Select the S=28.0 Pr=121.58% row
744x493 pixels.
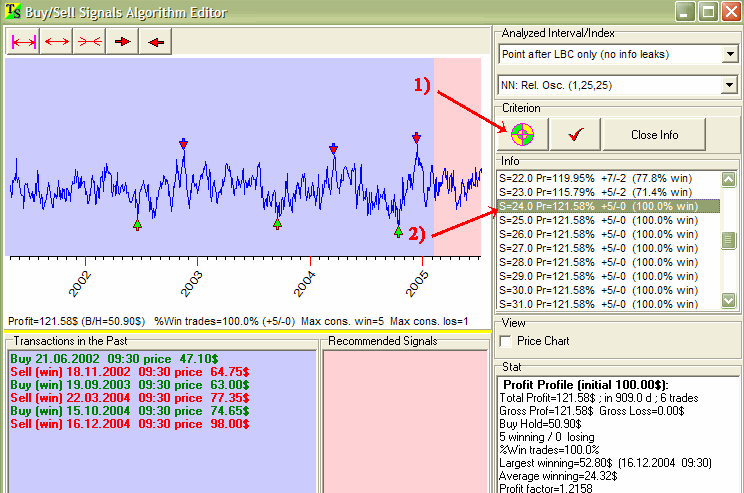(x=608, y=262)
